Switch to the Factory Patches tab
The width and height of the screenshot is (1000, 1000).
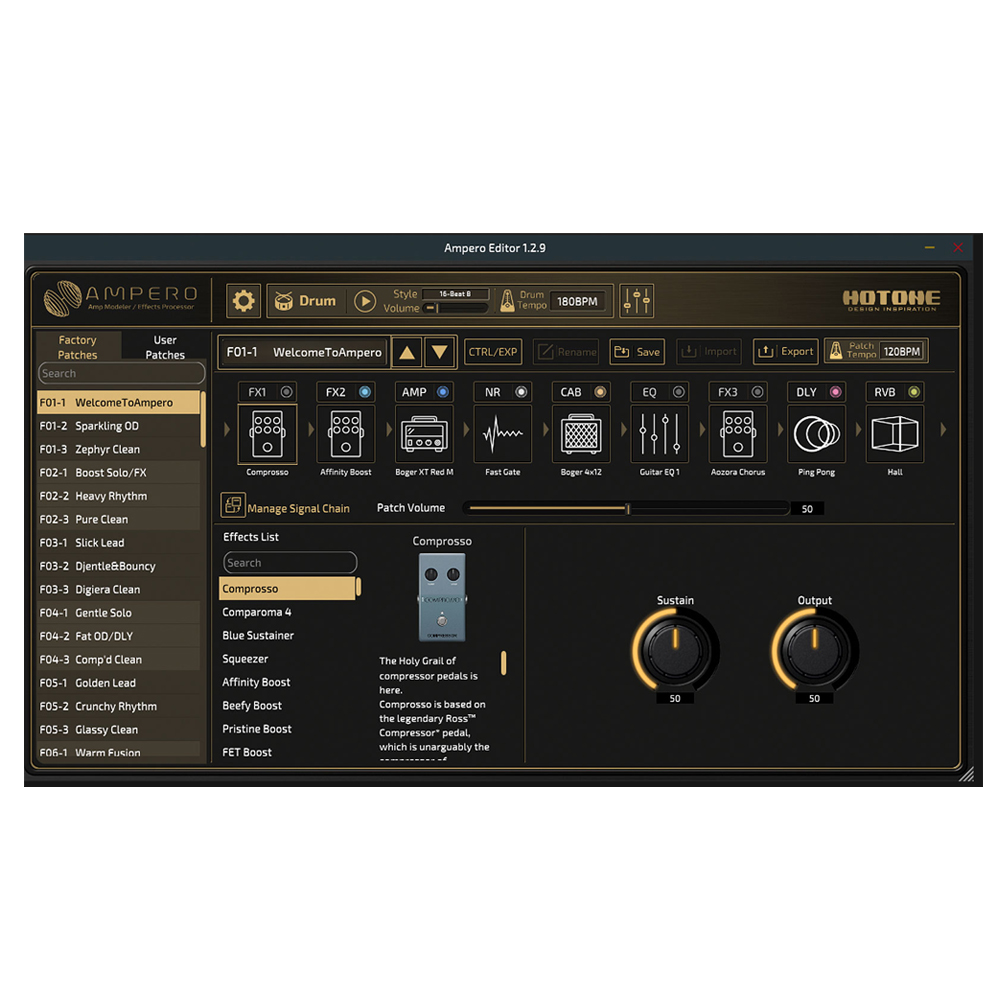click(x=78, y=347)
